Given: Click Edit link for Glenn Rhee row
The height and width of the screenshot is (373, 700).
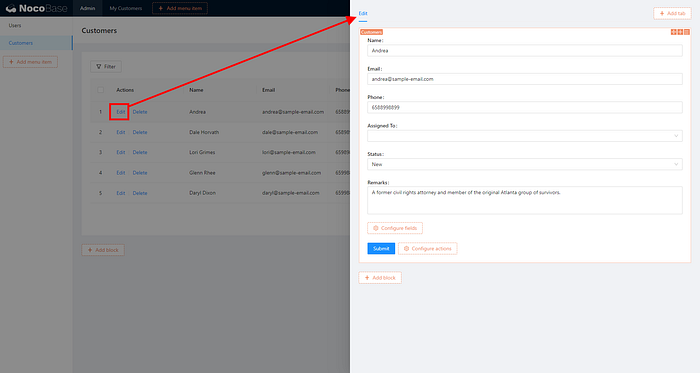Looking at the screenshot, I should [121, 173].
